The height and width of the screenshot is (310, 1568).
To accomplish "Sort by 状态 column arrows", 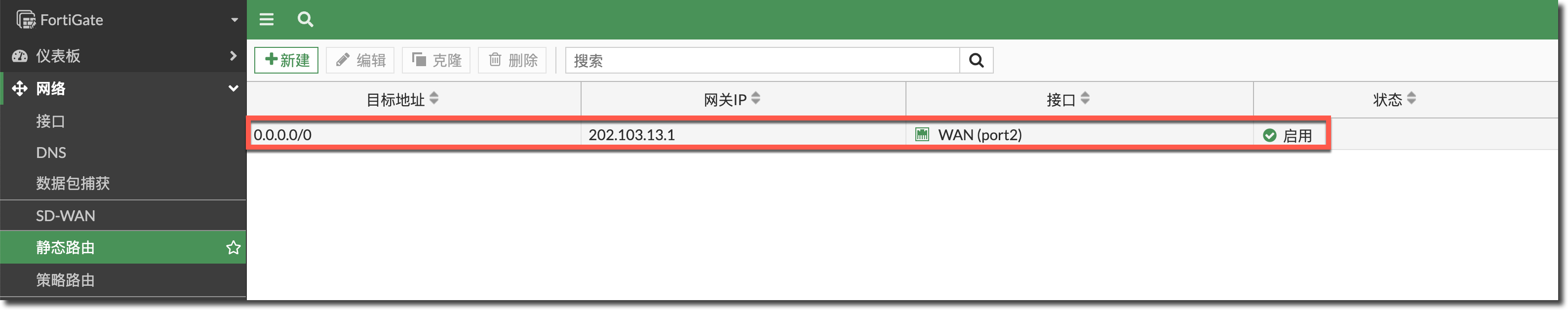I will click(1411, 98).
